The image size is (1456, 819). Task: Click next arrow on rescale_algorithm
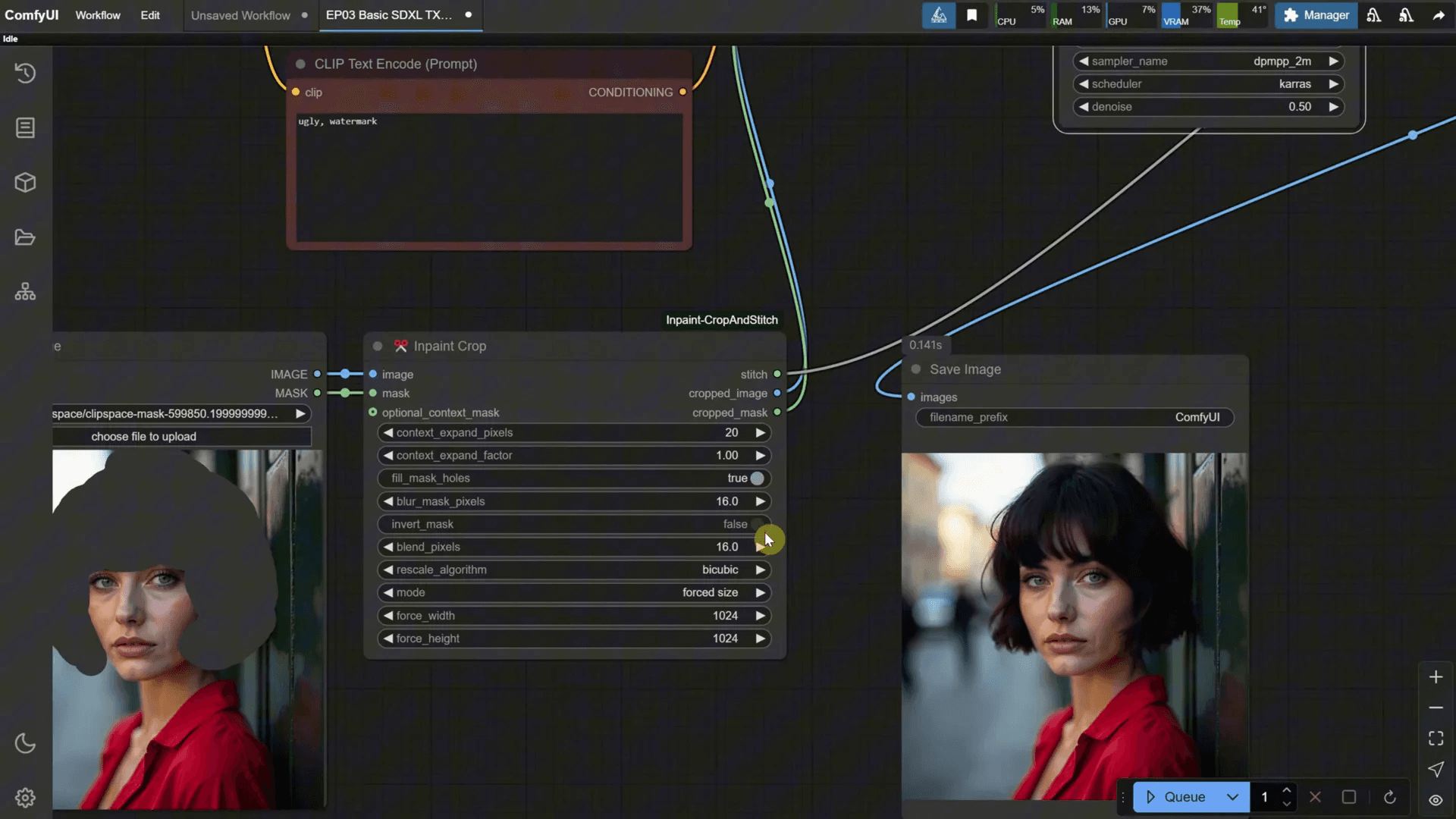point(760,570)
